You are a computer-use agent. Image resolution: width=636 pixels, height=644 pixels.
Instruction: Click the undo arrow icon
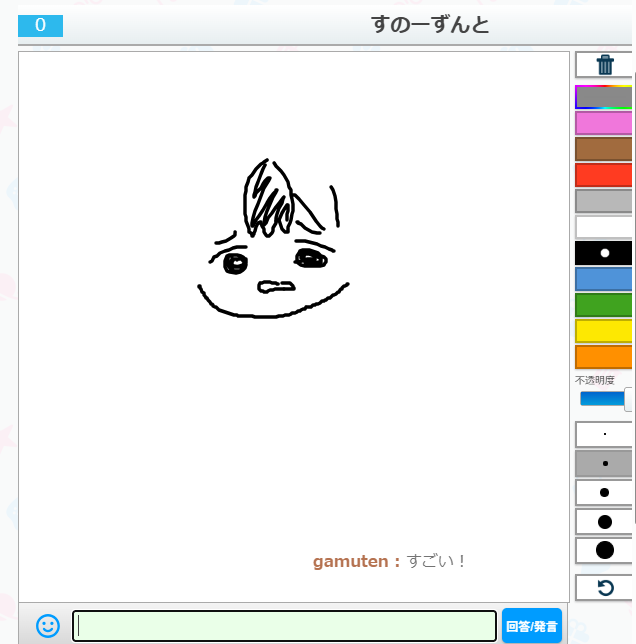(605, 588)
